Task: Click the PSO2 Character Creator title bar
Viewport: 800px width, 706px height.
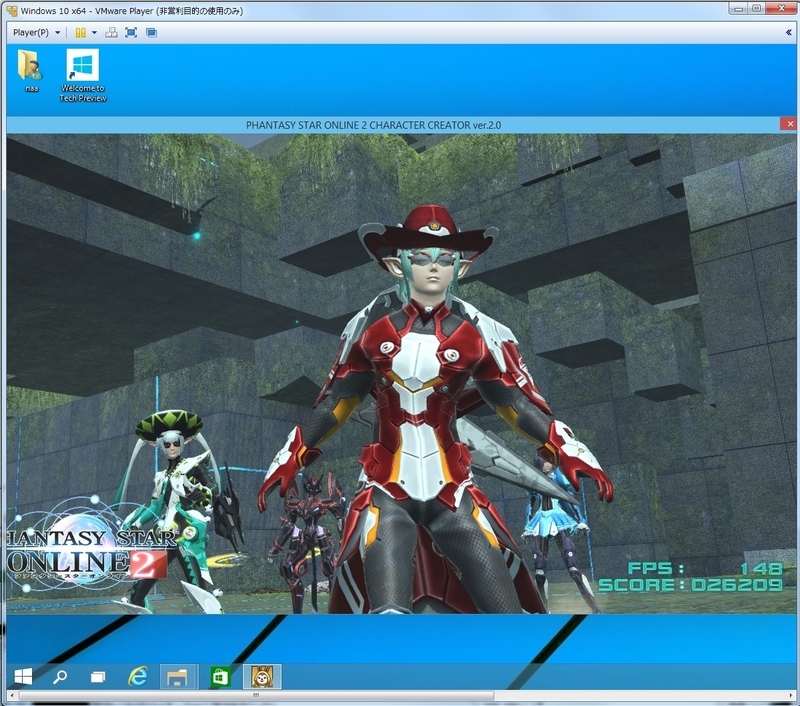Action: (x=373, y=125)
